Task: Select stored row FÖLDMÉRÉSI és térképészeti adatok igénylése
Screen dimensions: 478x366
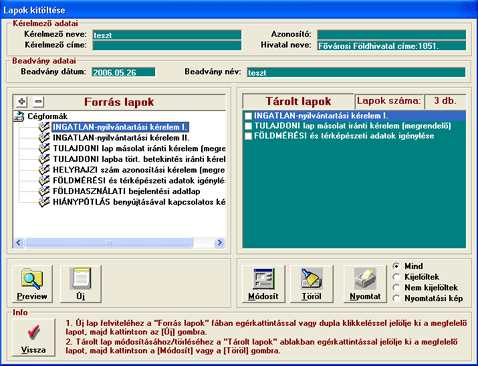Action: click(x=354, y=136)
